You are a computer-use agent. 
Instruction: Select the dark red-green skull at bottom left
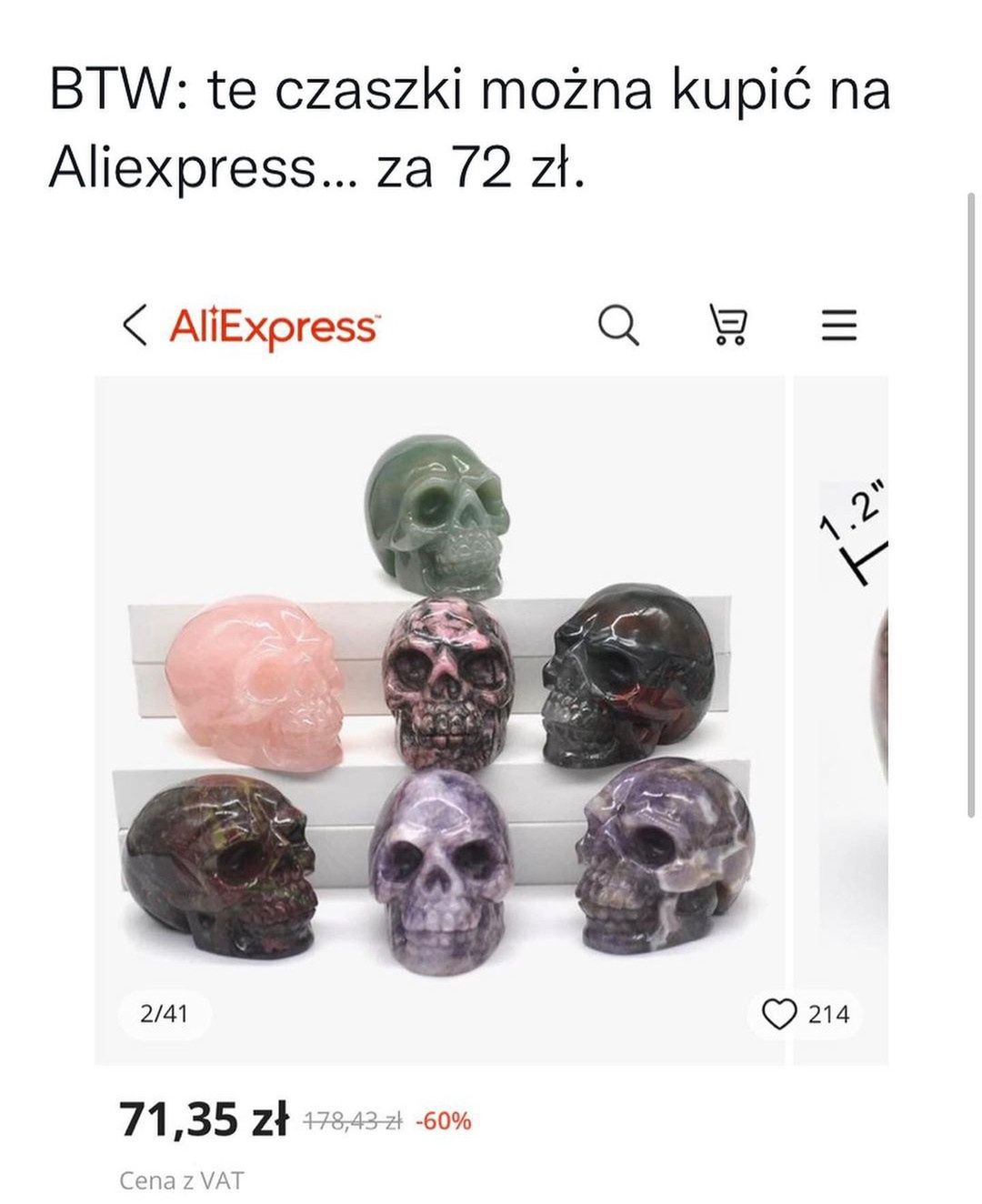[x=220, y=864]
